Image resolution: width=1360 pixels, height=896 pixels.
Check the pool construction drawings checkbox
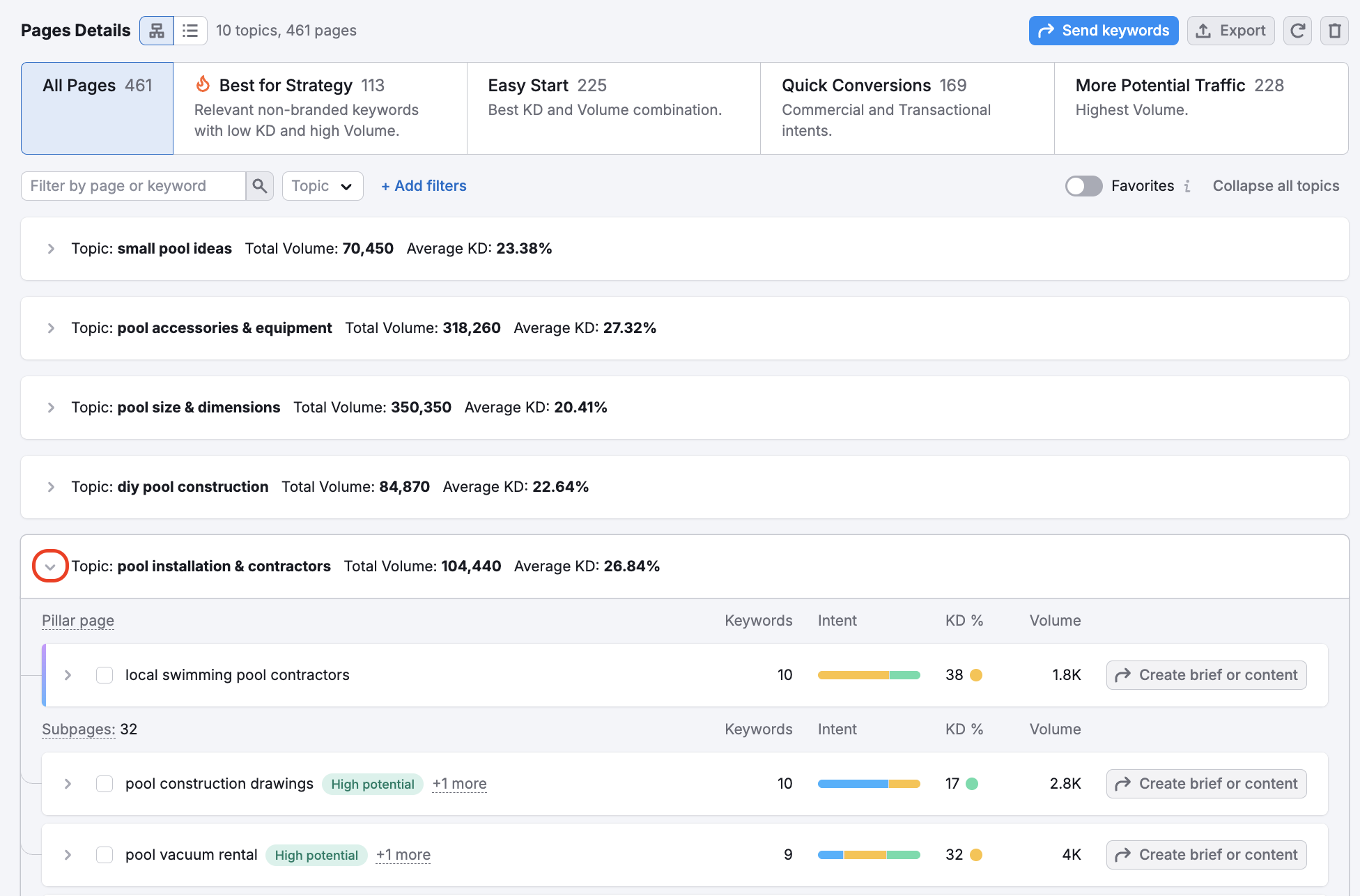click(105, 784)
